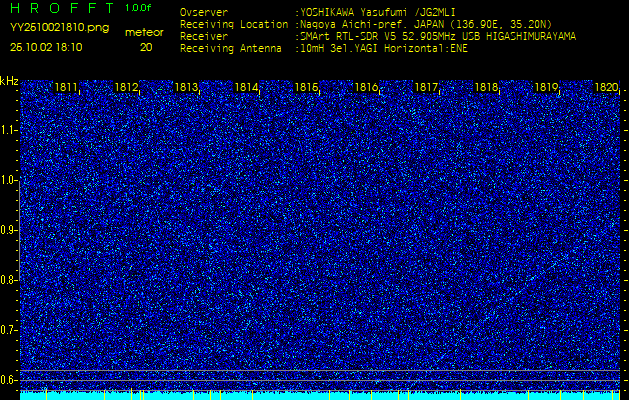Click the 0.6 frequency axis label

pos(9,379)
